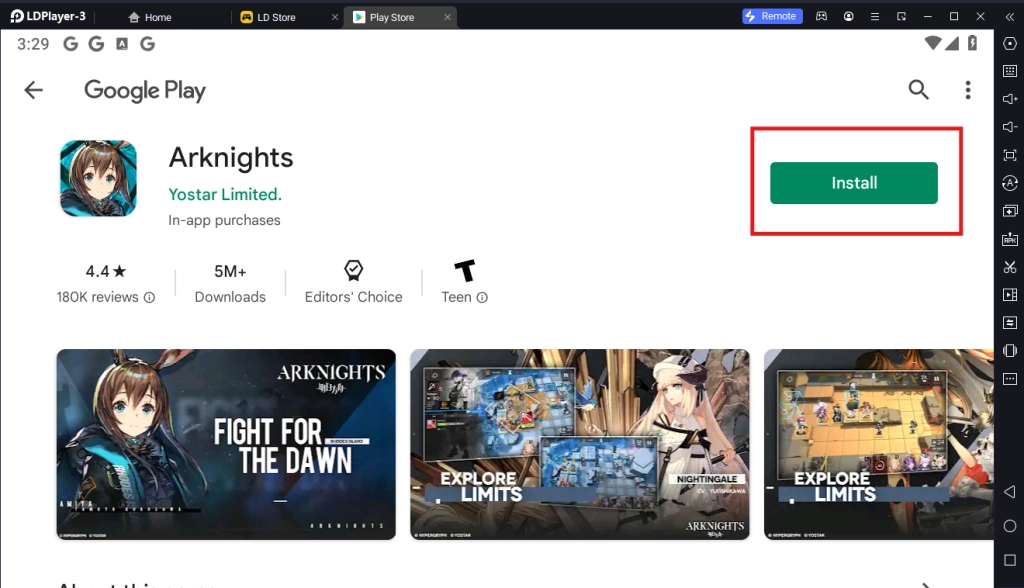The width and height of the screenshot is (1024, 588).
Task: Open the Google Play search icon
Action: pyautogui.click(x=918, y=90)
